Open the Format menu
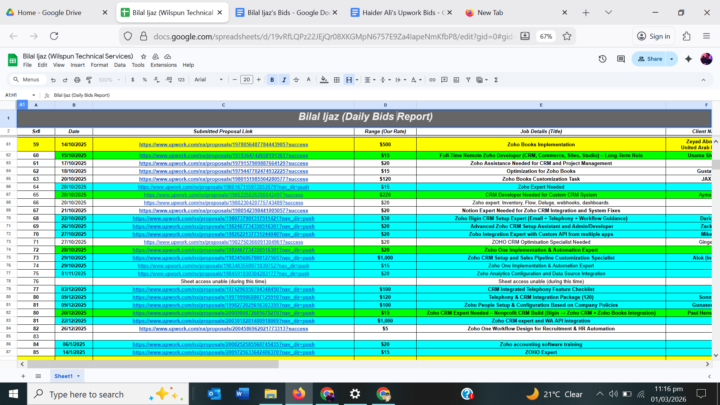 [99, 65]
